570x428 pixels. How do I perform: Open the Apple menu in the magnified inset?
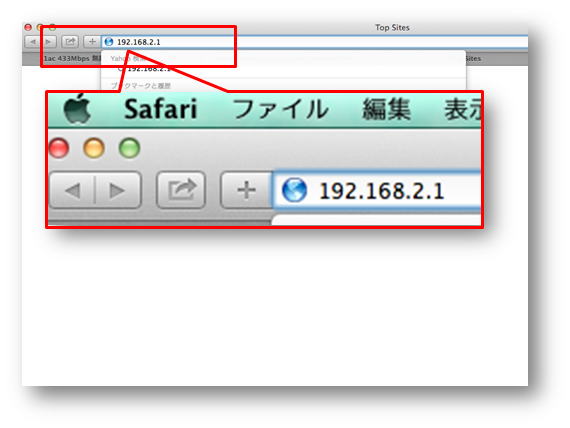point(77,109)
